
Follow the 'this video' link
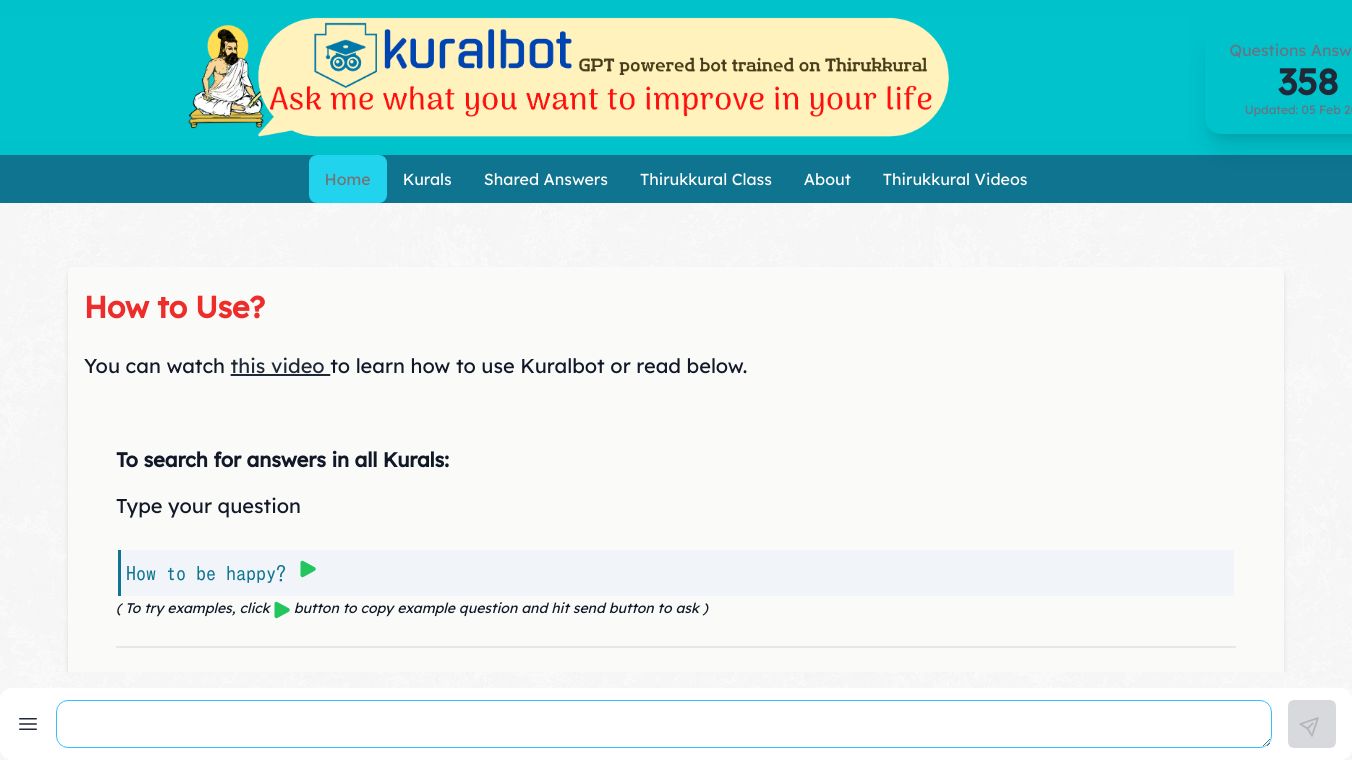pos(280,366)
